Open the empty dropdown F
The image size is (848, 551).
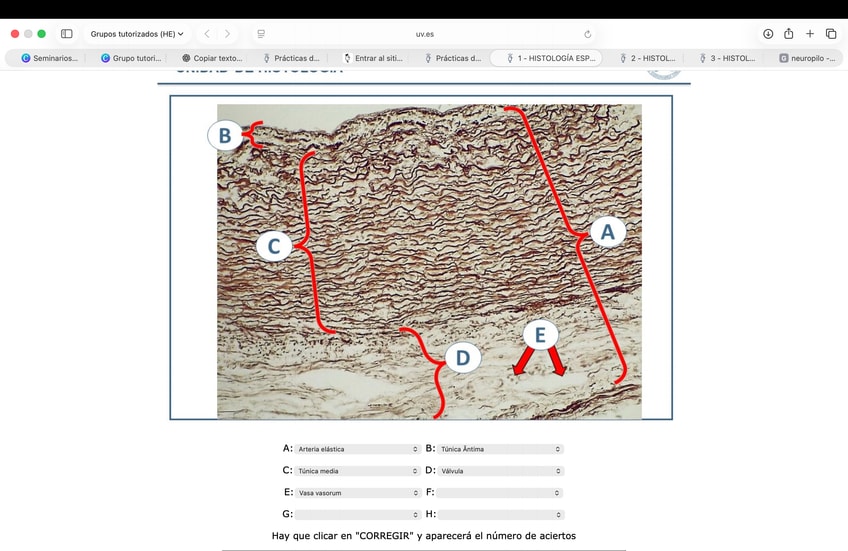point(500,492)
